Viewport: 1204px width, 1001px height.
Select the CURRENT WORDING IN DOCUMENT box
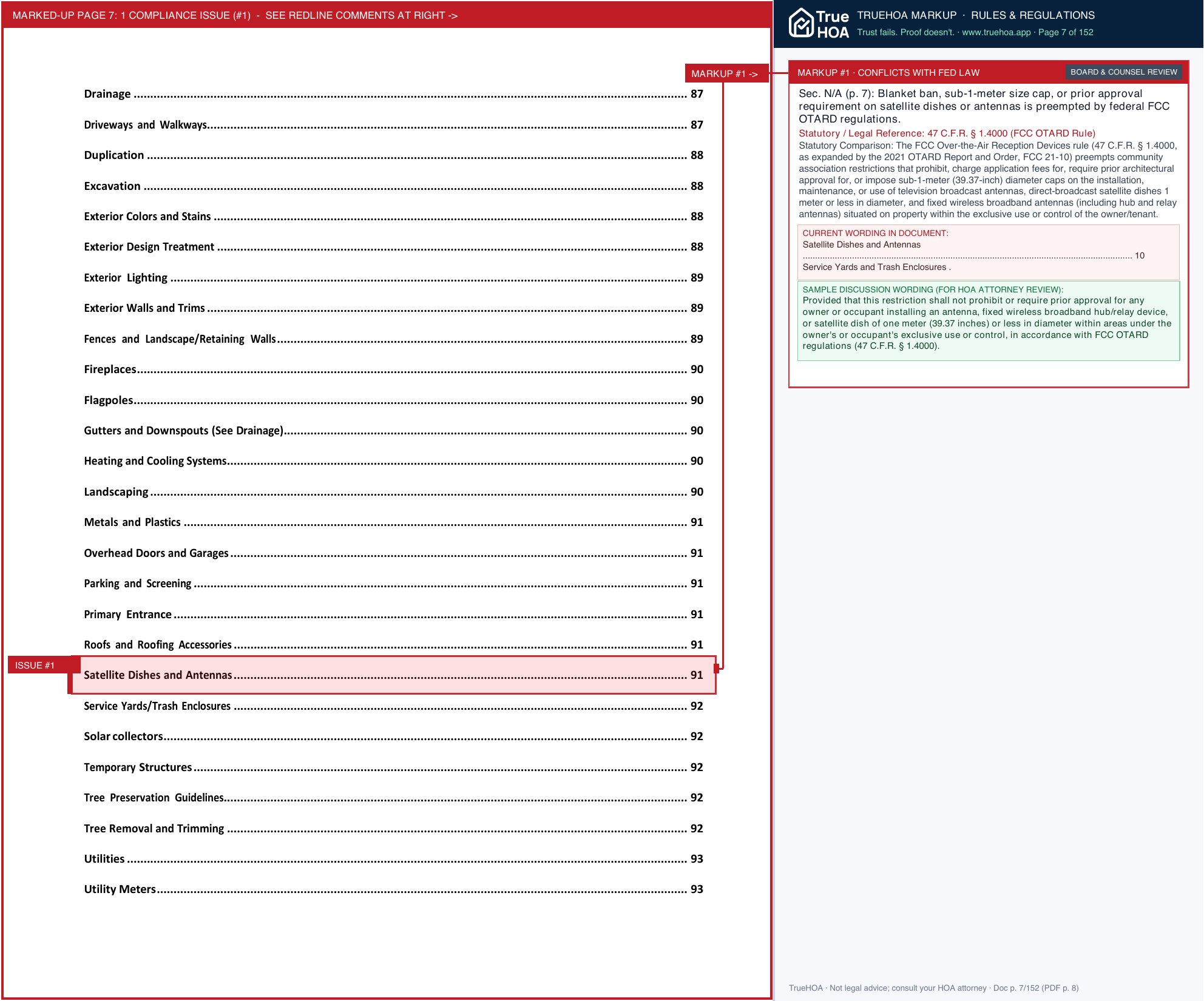[x=988, y=252]
